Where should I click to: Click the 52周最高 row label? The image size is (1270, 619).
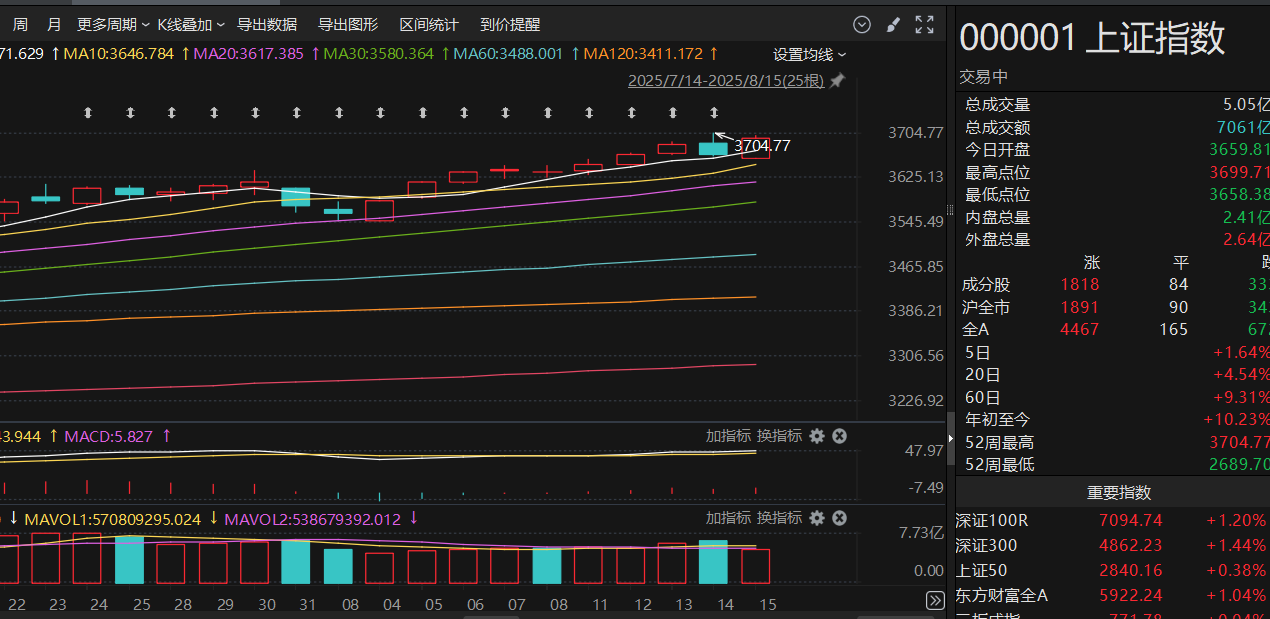(1000, 442)
